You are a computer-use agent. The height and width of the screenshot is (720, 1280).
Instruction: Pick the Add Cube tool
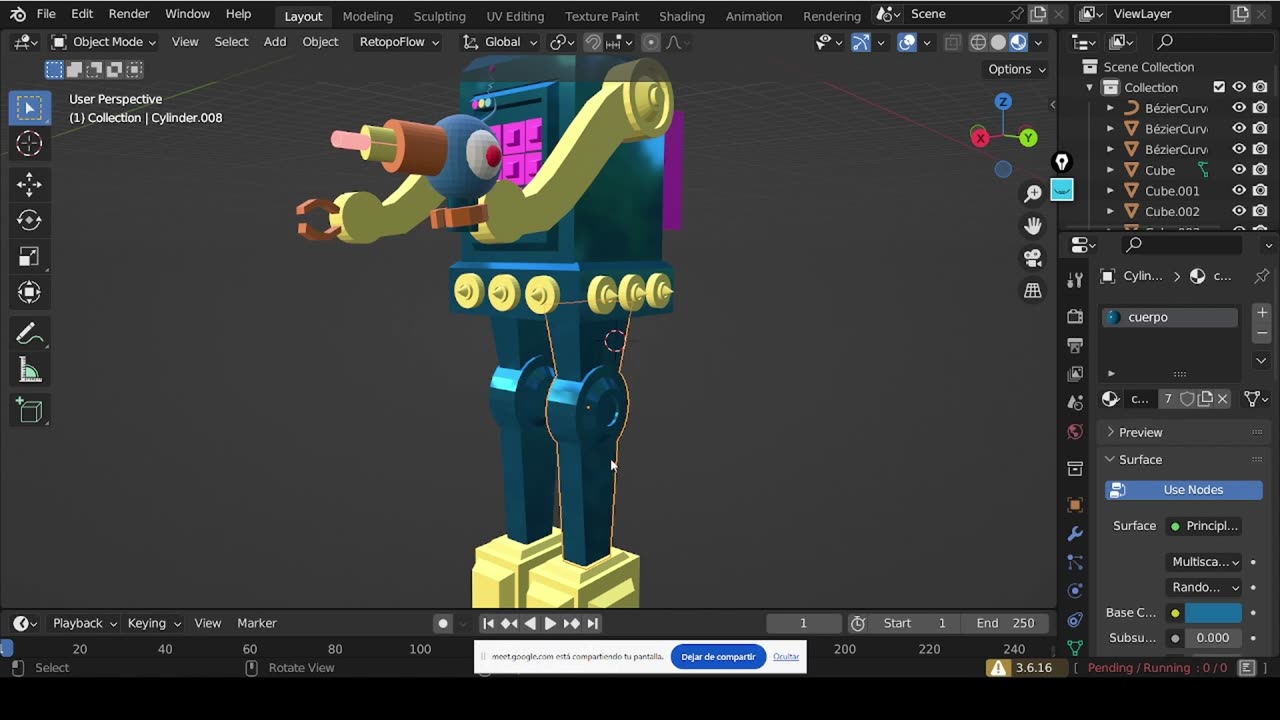pyautogui.click(x=29, y=410)
